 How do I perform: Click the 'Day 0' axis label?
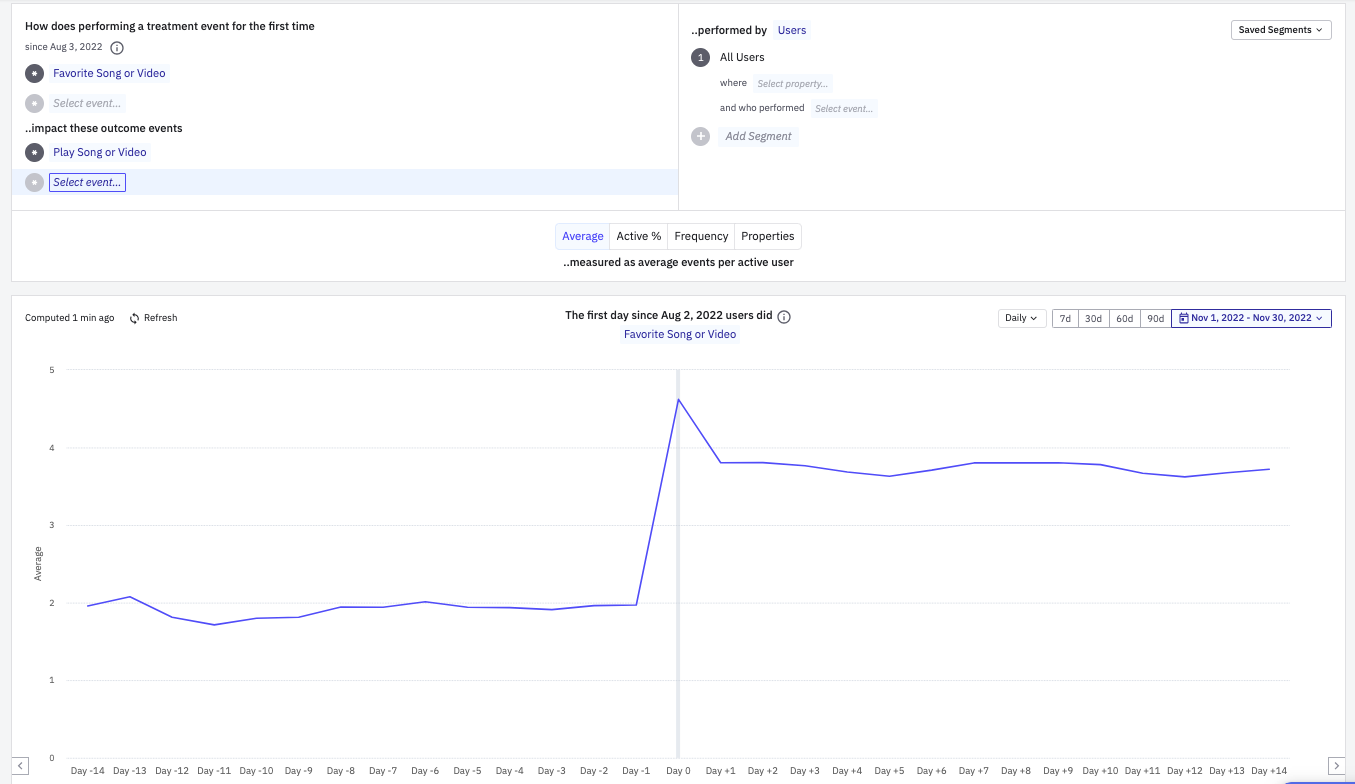[678, 771]
